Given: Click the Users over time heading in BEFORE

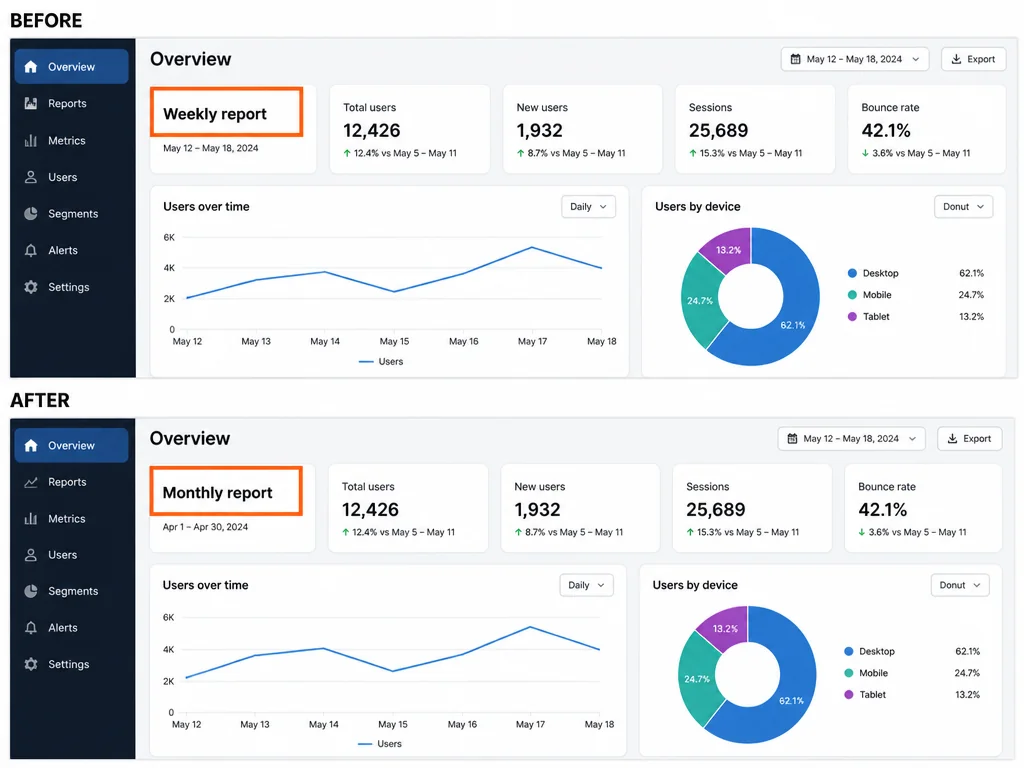Looking at the screenshot, I should click(x=206, y=206).
